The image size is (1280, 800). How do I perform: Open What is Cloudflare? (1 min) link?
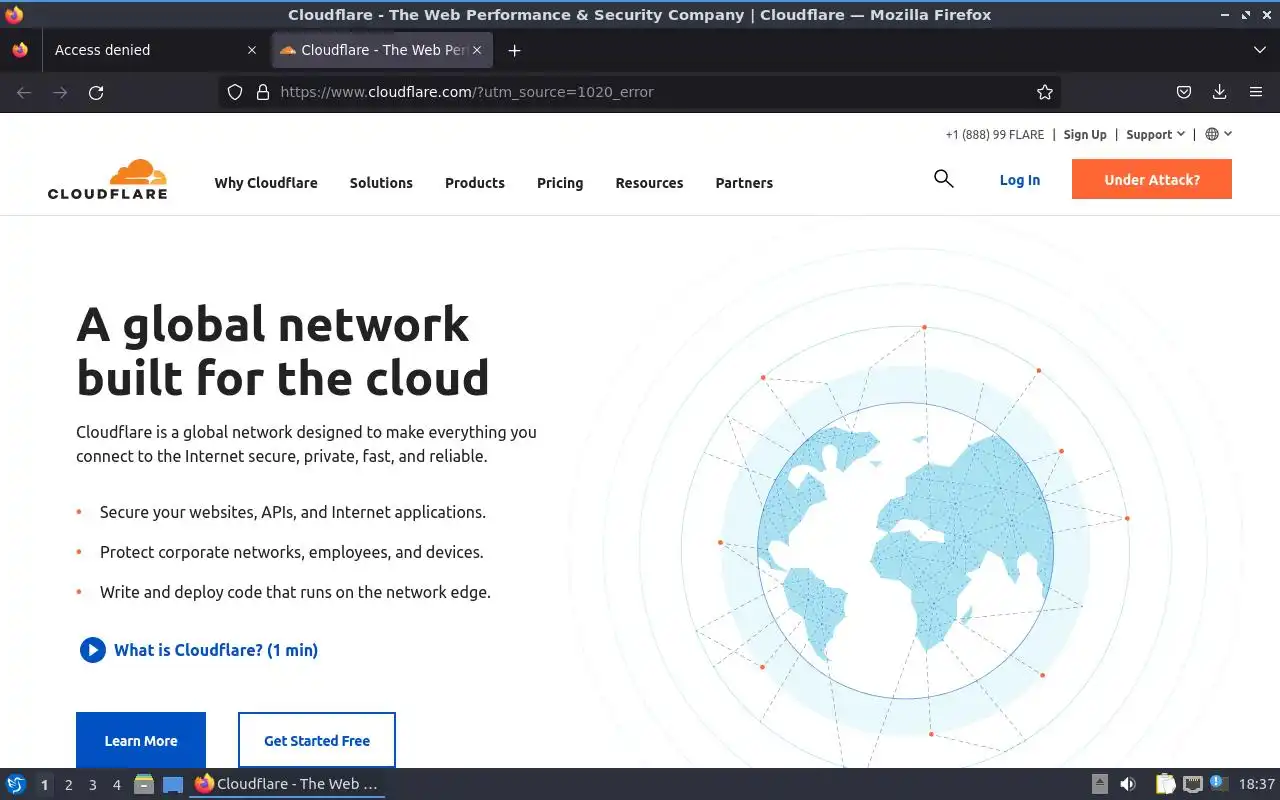point(216,650)
